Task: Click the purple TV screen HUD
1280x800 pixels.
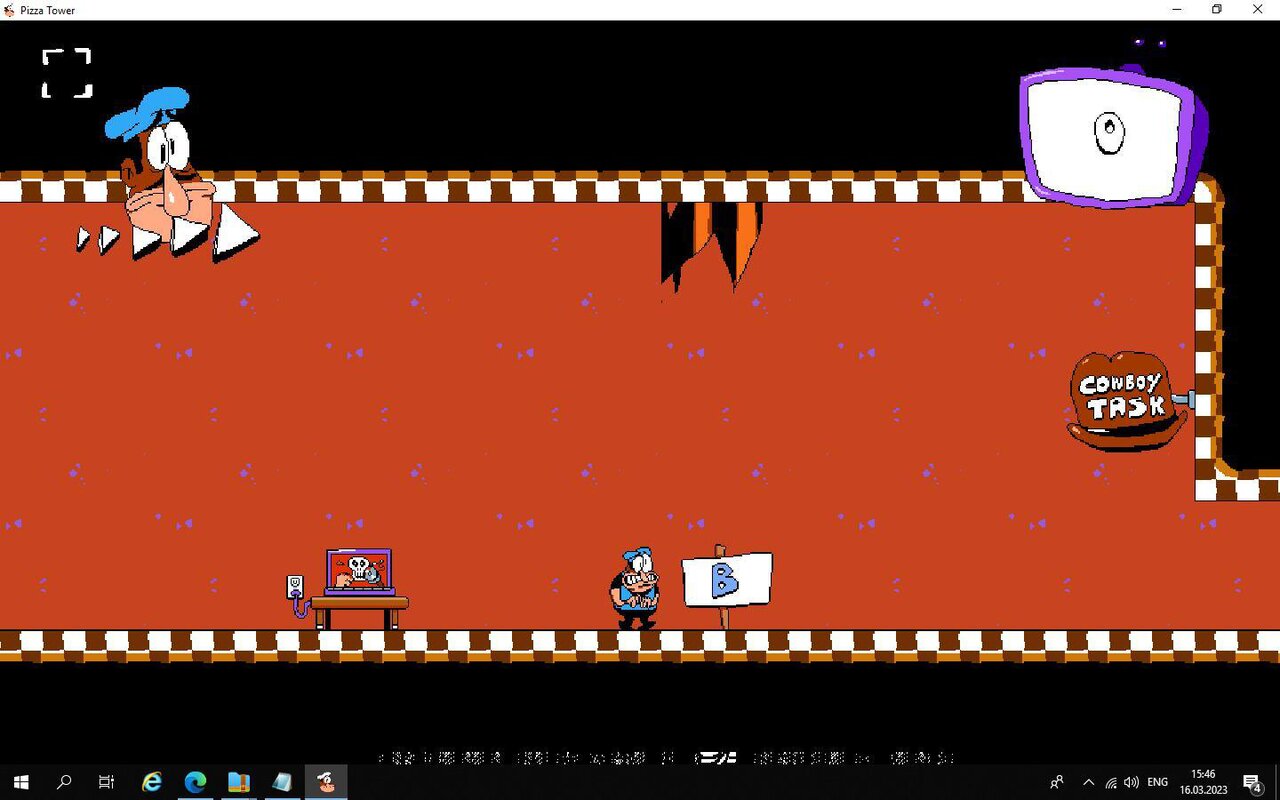Action: tap(1113, 136)
